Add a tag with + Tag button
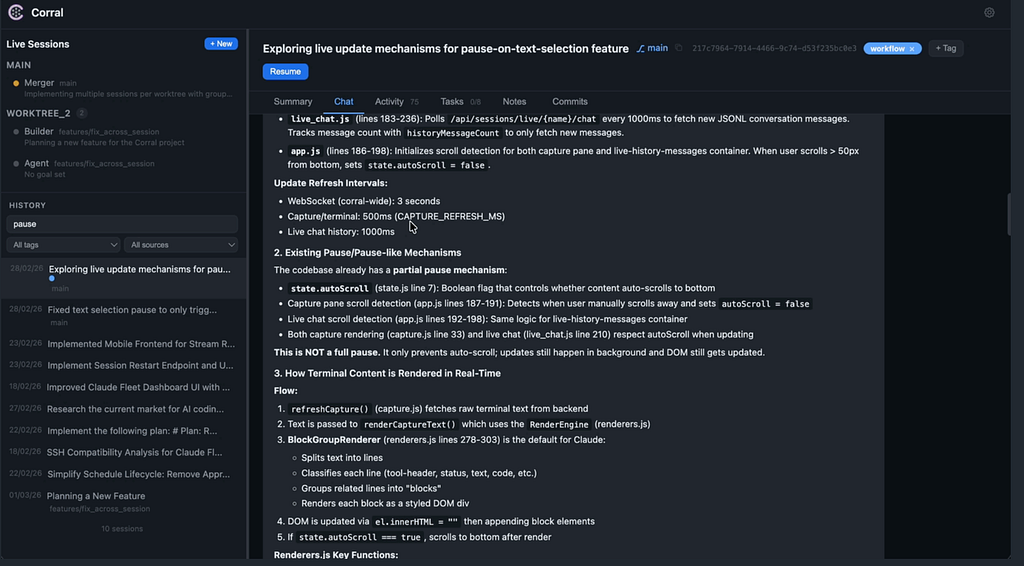 [x=946, y=48]
